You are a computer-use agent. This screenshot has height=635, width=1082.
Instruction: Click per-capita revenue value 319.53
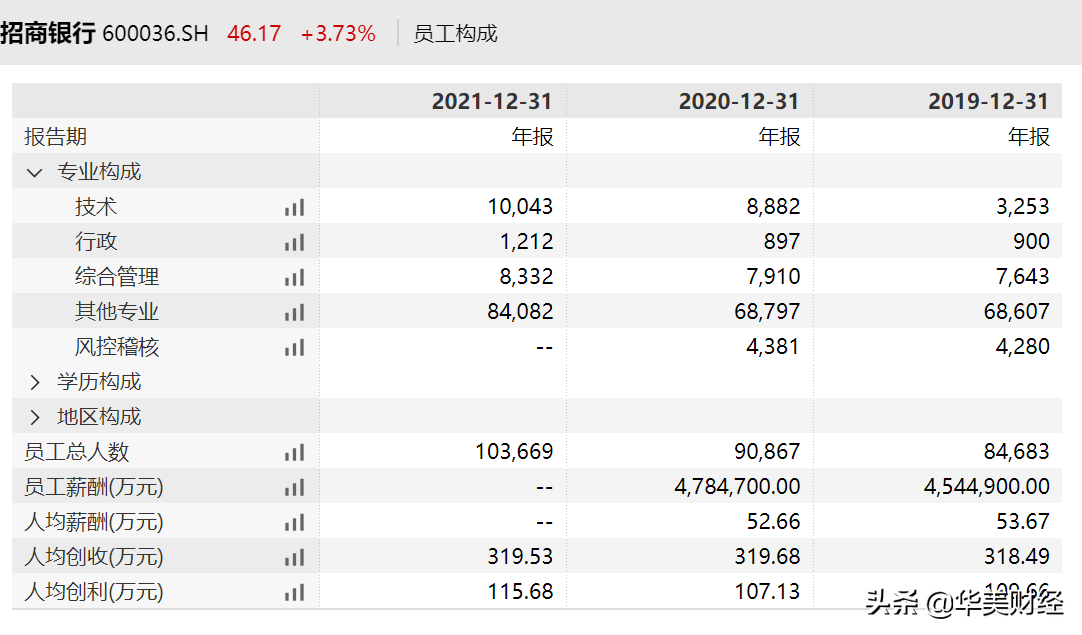pos(520,556)
